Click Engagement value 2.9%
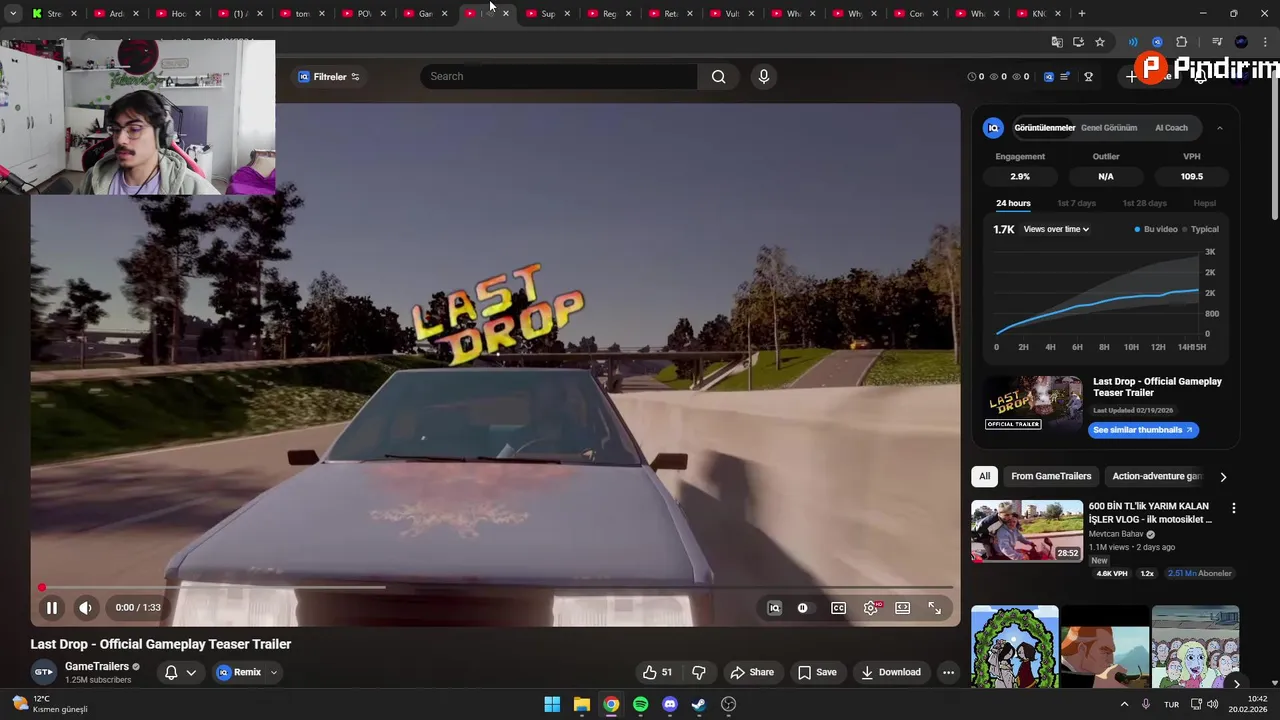 [1020, 176]
